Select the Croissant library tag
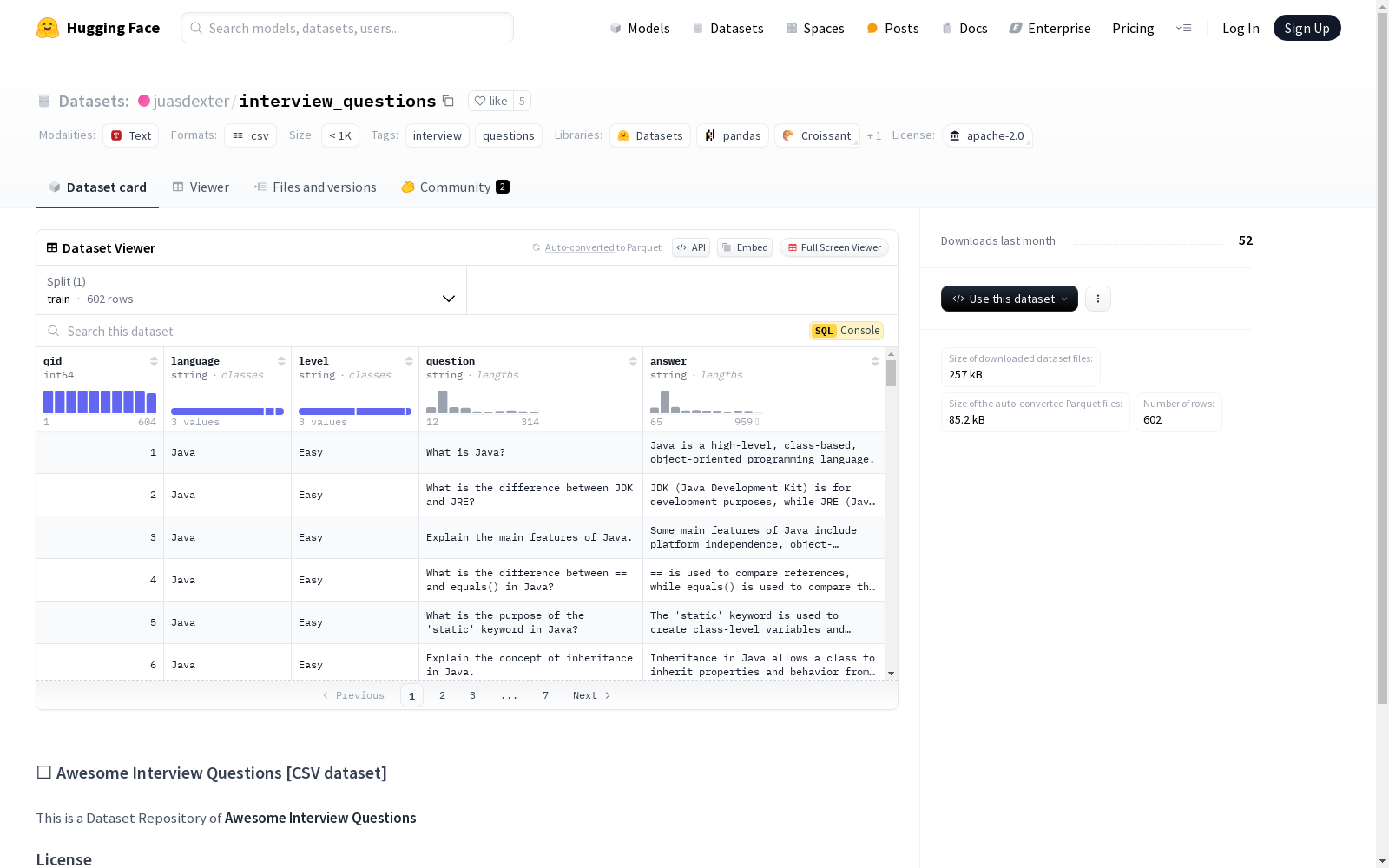The width and height of the screenshot is (1389, 868). pyautogui.click(x=817, y=135)
